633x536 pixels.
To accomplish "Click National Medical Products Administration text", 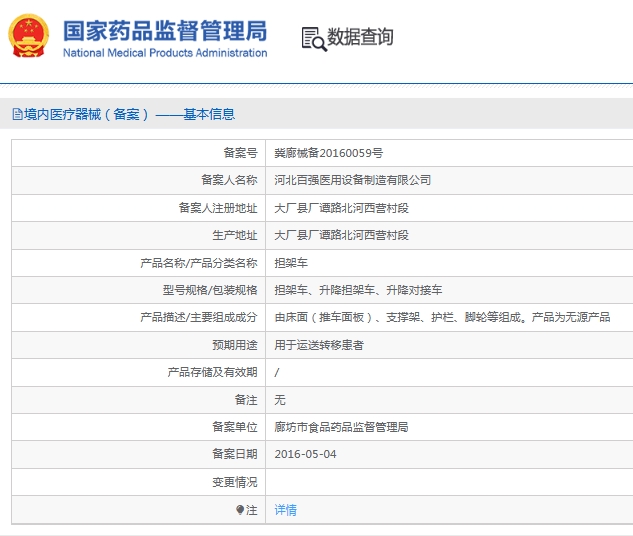I will 165,53.
